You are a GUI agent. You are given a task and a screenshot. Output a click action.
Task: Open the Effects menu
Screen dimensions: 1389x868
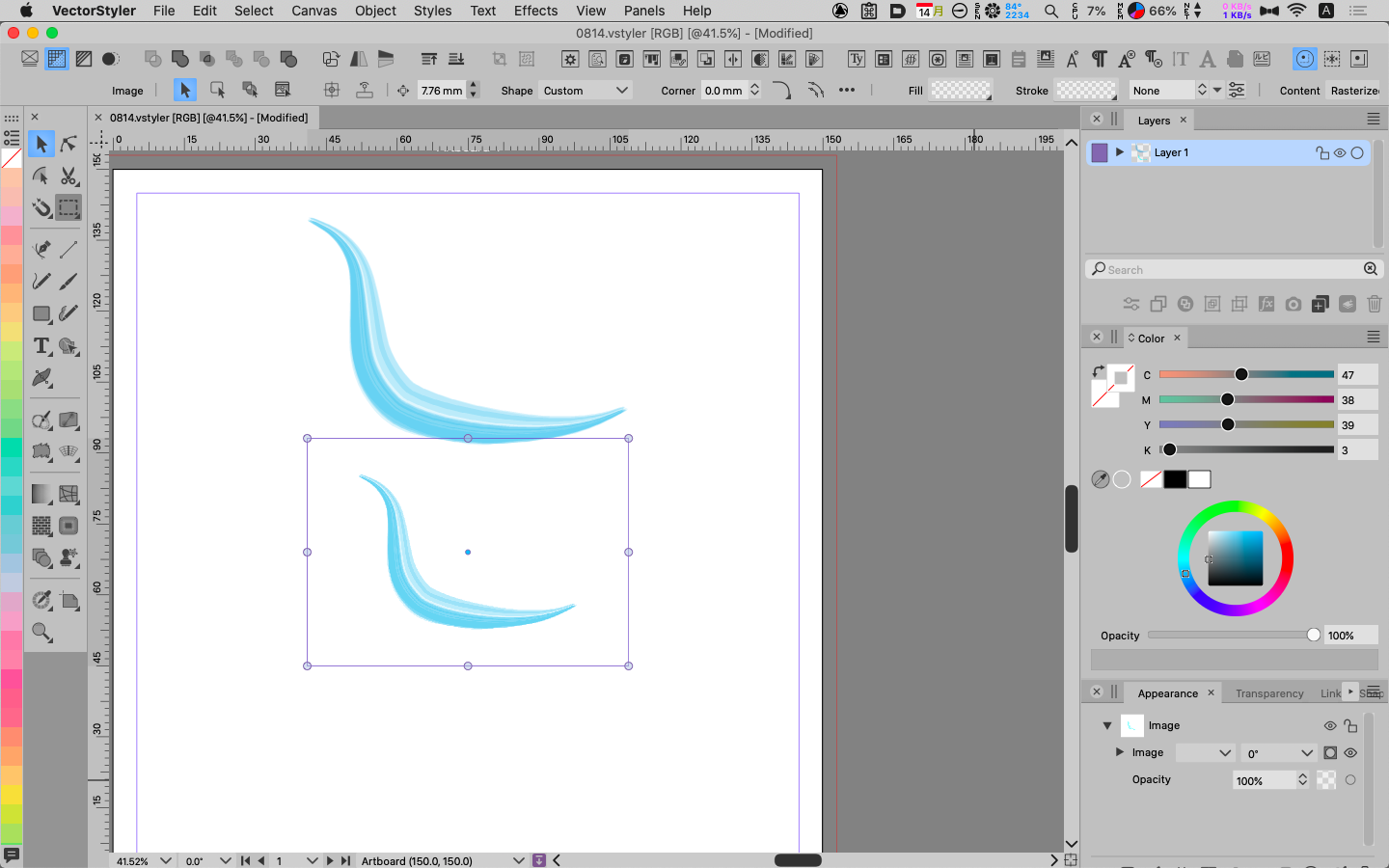tap(535, 11)
